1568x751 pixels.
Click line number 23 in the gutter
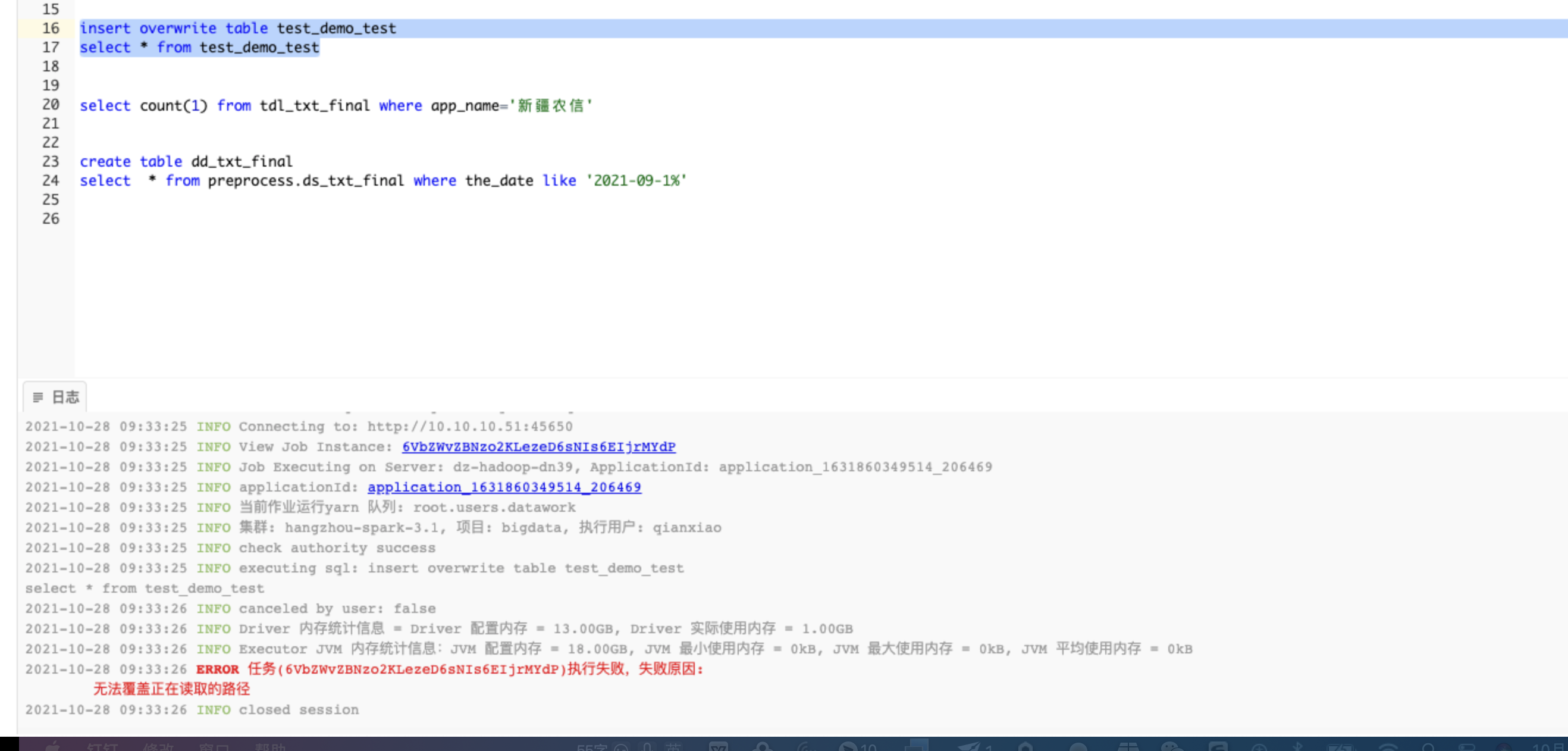tap(51, 161)
